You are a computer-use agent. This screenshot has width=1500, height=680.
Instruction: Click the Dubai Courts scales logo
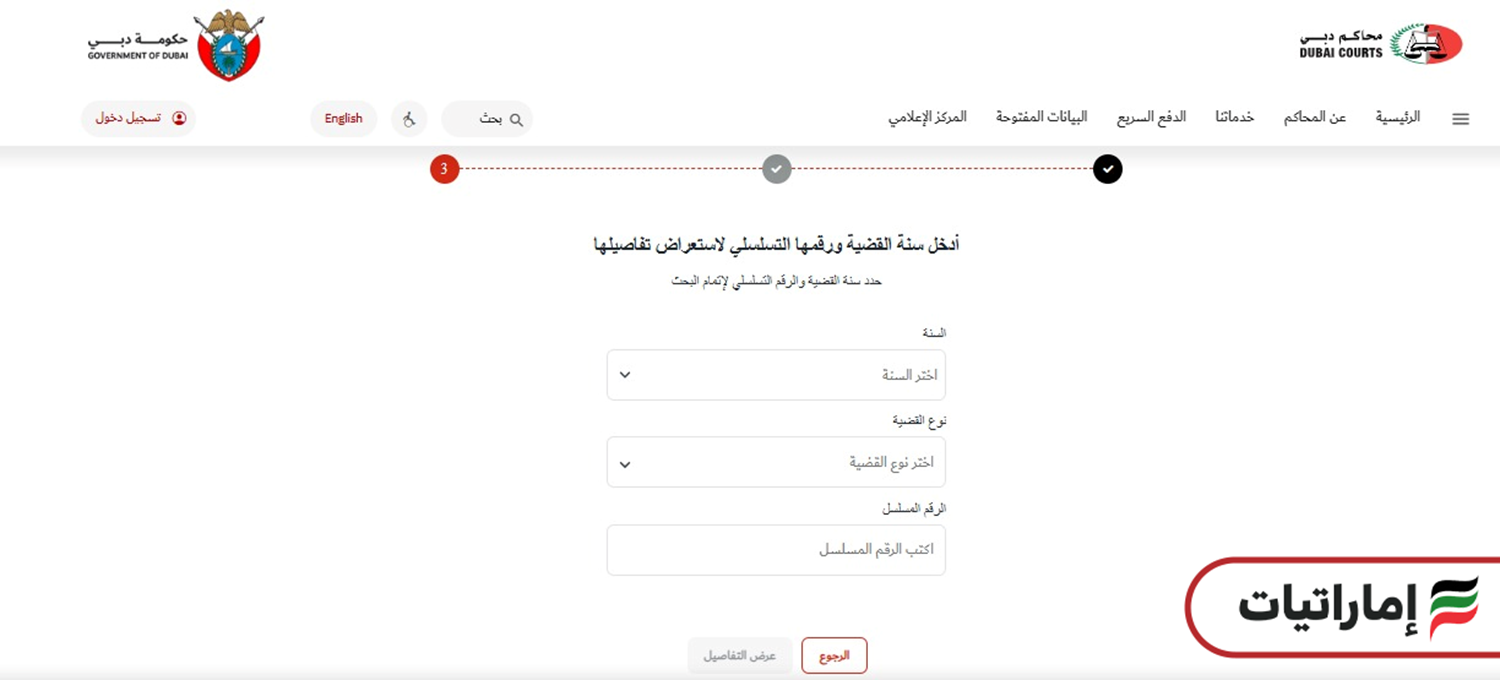point(1432,42)
